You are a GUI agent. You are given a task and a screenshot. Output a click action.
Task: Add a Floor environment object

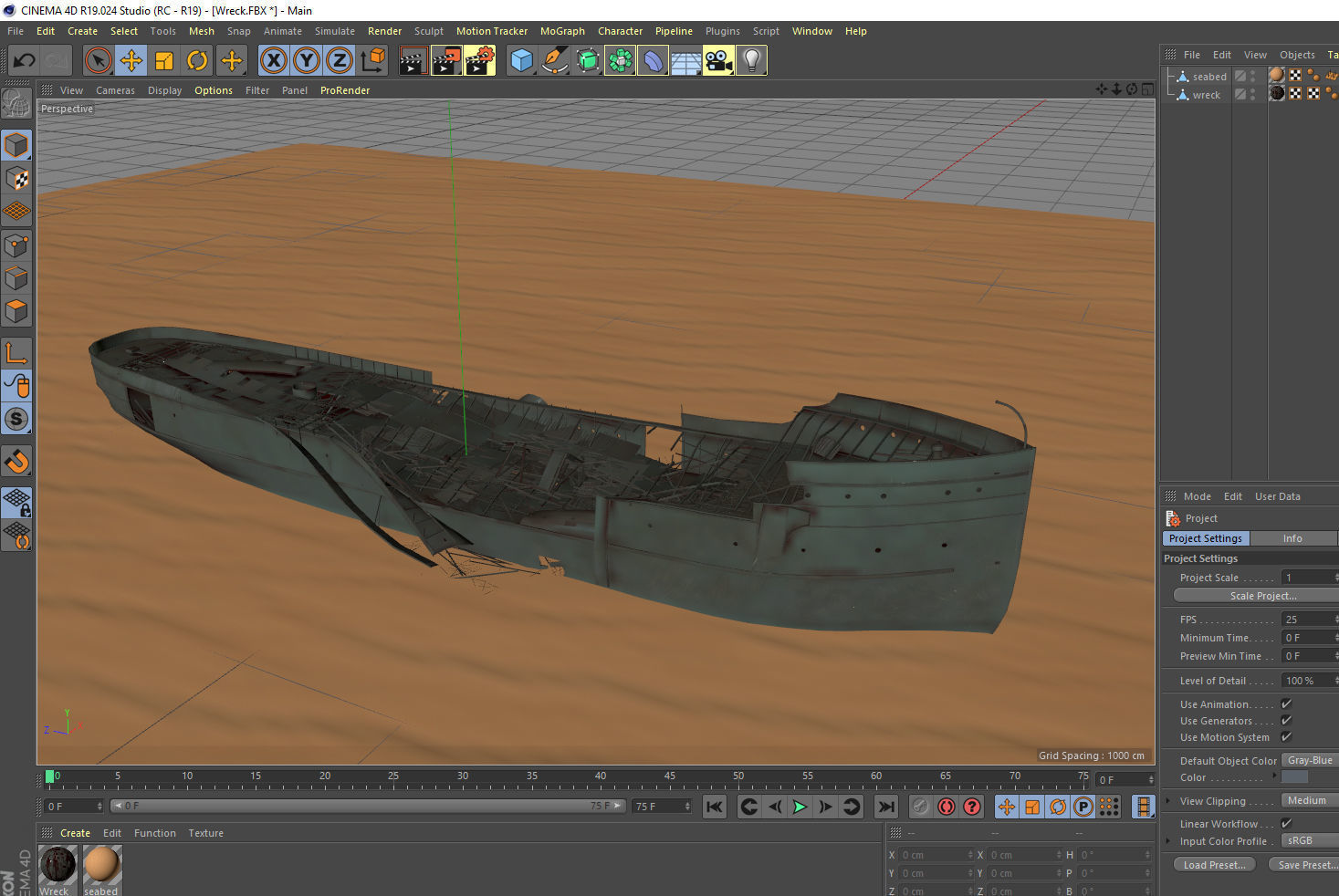(x=685, y=61)
